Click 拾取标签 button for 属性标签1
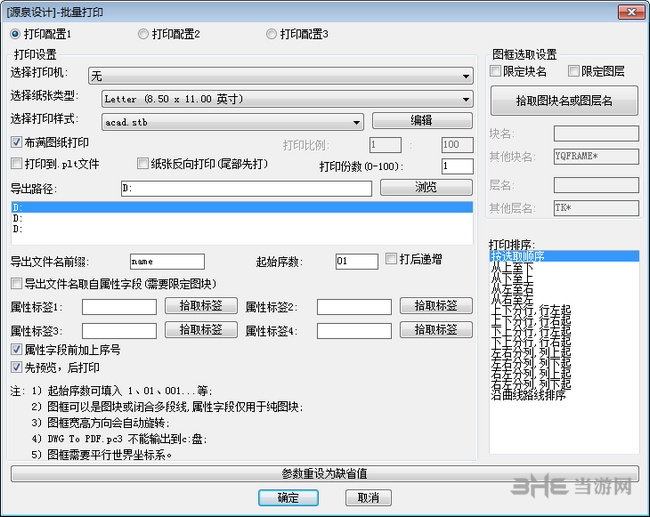This screenshot has width=650, height=517. tap(201, 306)
